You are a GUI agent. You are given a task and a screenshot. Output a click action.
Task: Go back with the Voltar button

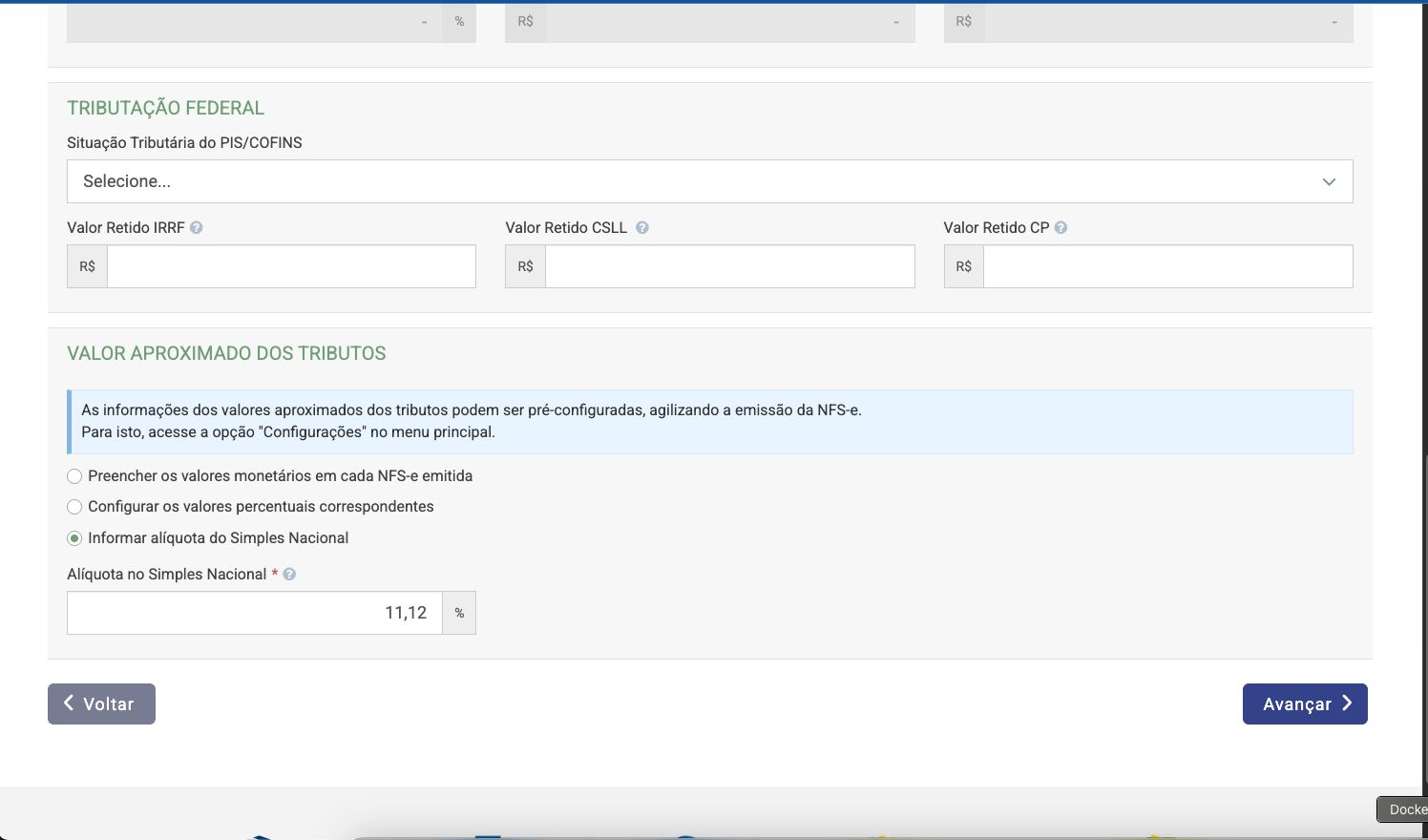pos(101,703)
